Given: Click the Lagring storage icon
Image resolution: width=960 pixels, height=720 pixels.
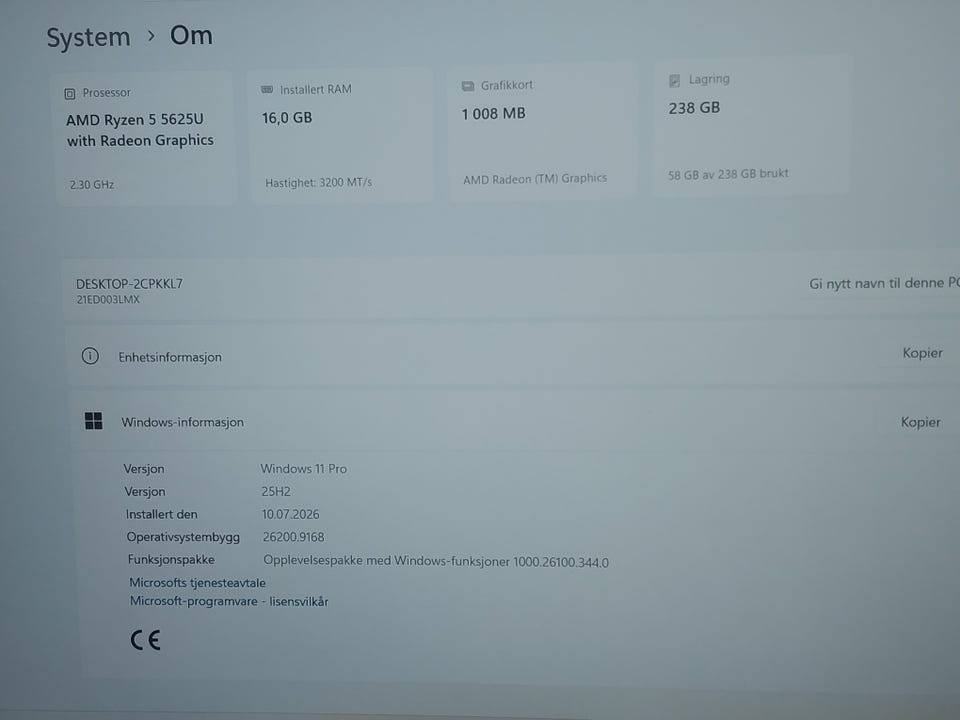Looking at the screenshot, I should pyautogui.click(x=675, y=80).
